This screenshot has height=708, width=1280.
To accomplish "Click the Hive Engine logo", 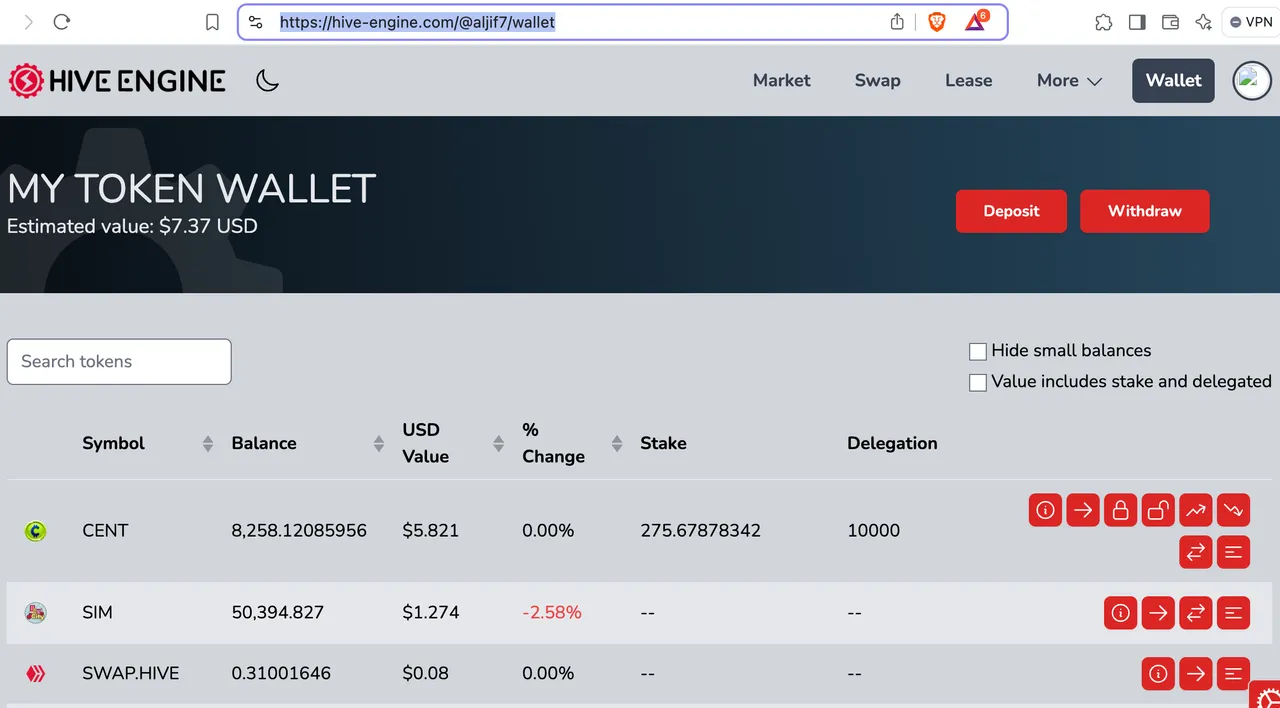I will 117,81.
